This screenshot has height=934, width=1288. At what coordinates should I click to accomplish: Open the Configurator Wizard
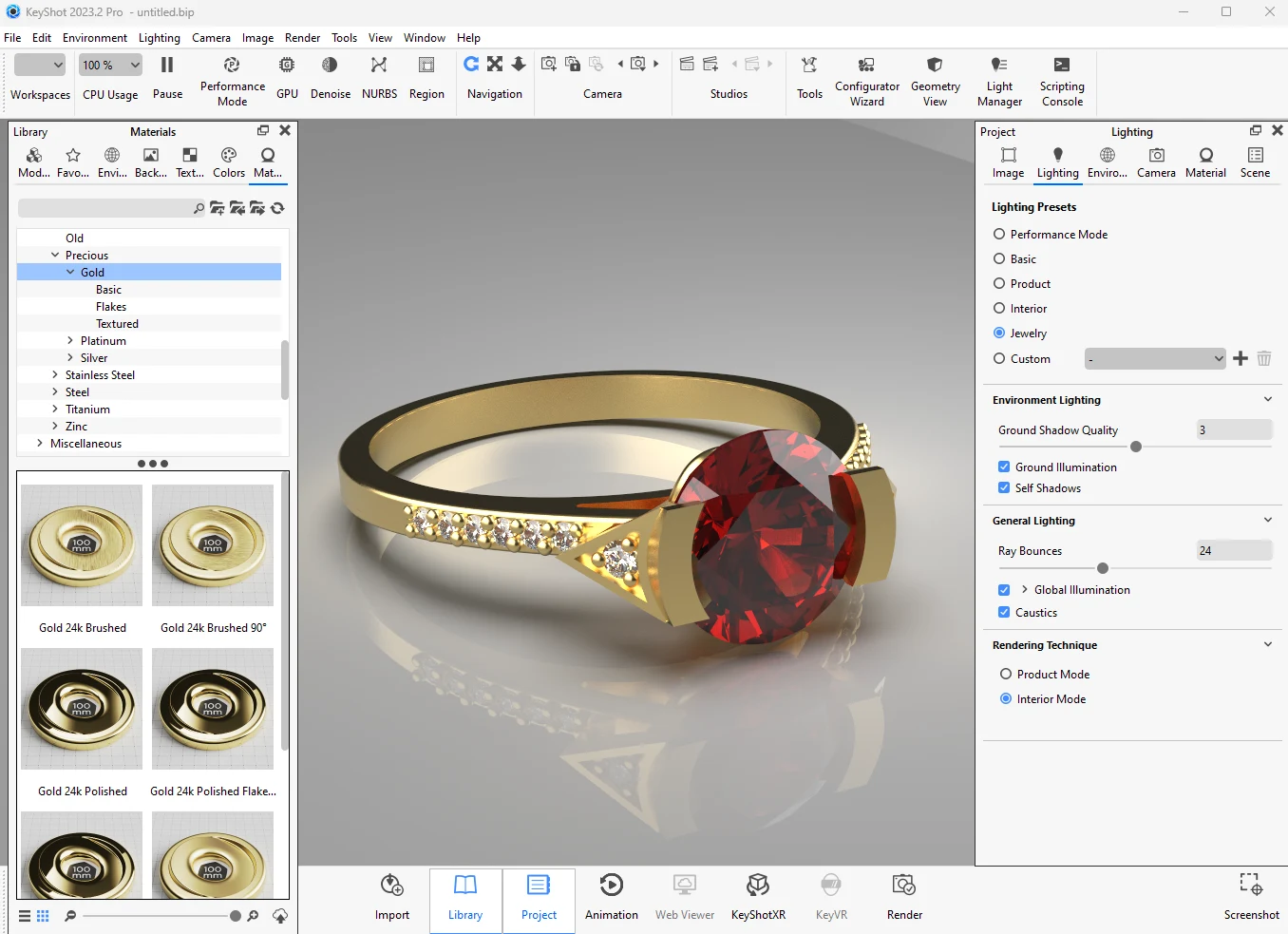(866, 66)
